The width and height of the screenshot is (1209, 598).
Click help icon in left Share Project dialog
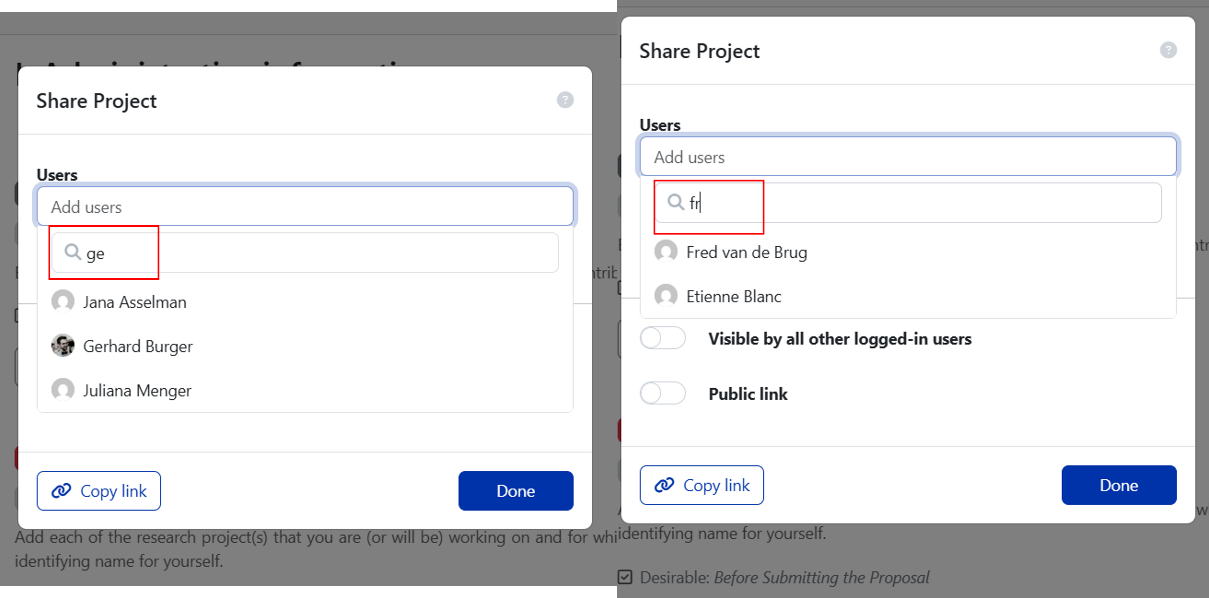pos(565,100)
